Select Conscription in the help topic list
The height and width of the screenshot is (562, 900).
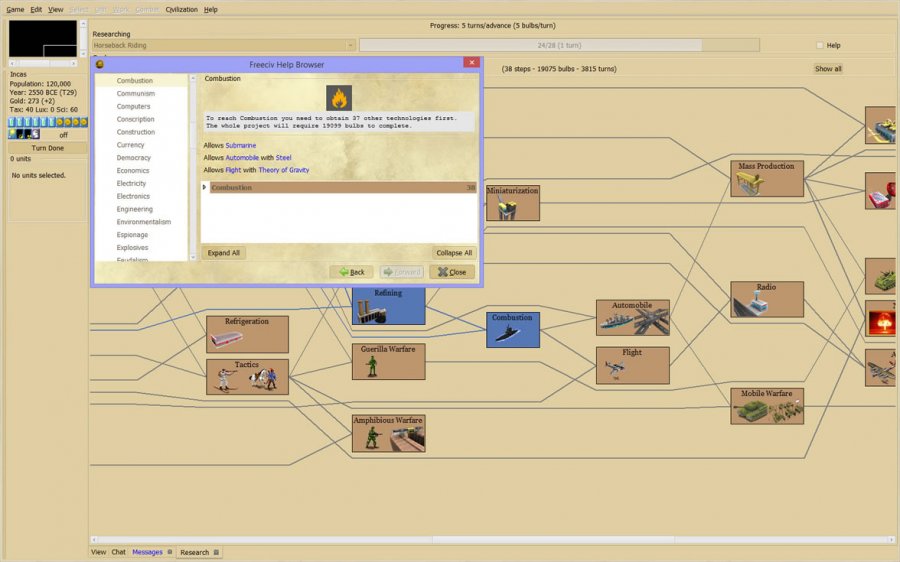tap(135, 119)
